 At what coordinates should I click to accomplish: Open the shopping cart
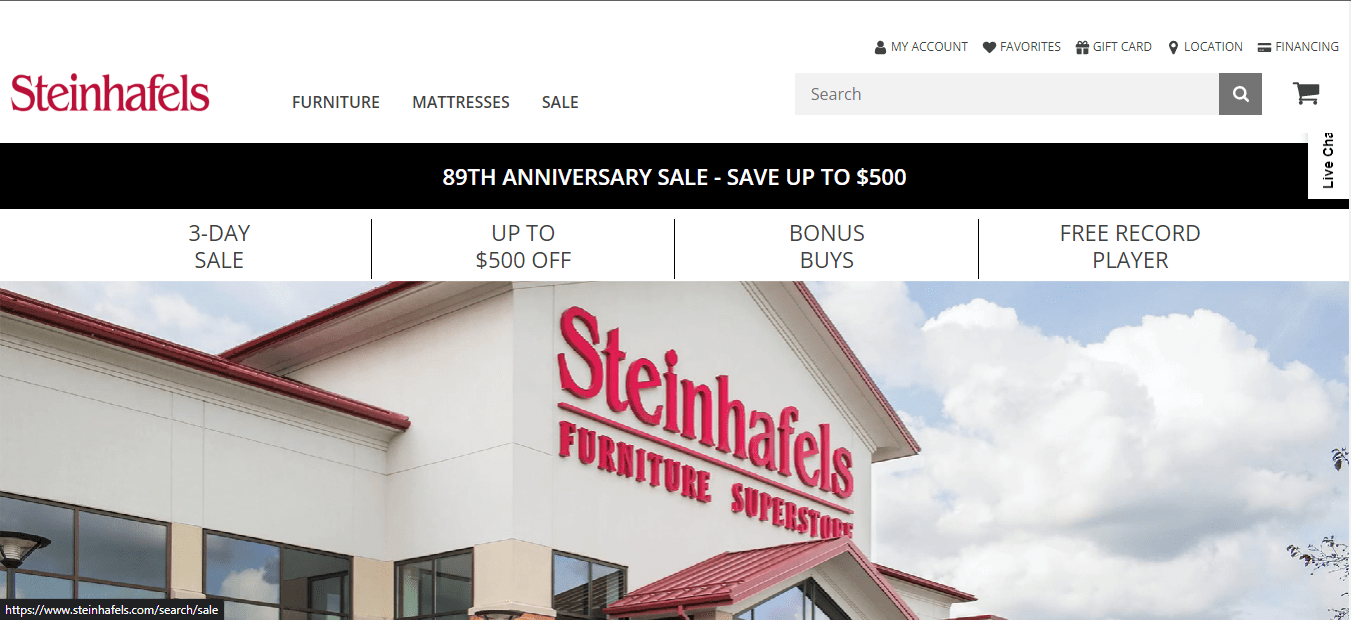point(1306,93)
